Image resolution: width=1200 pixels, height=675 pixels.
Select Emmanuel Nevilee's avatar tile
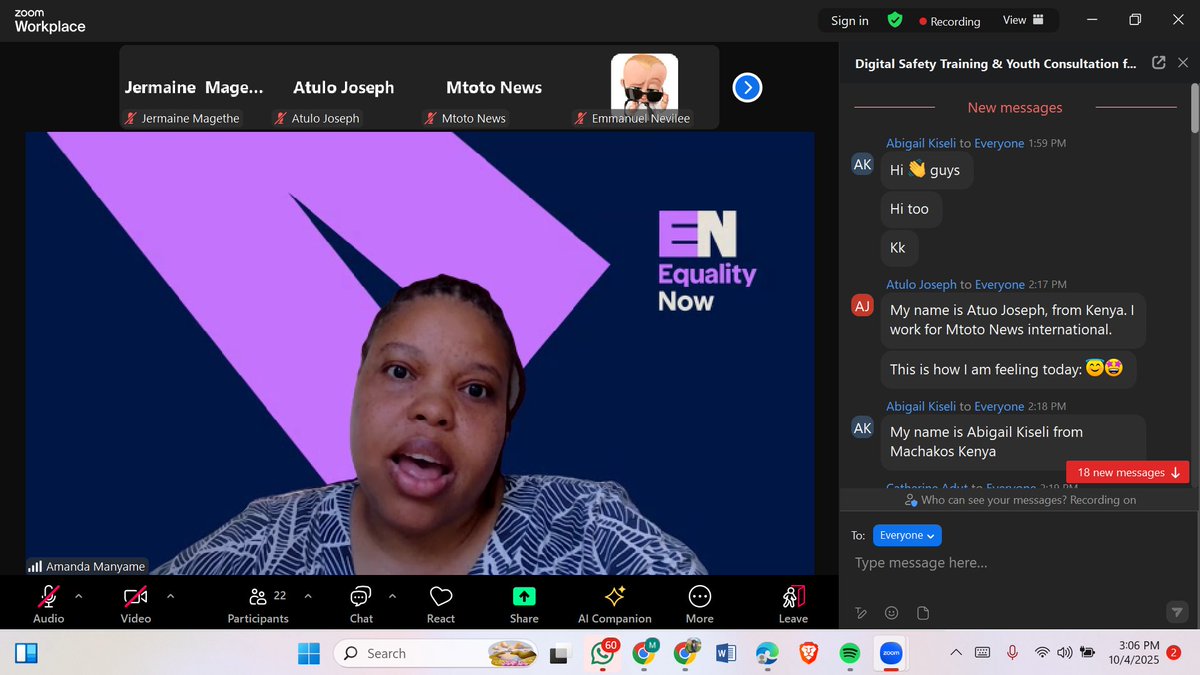[644, 88]
